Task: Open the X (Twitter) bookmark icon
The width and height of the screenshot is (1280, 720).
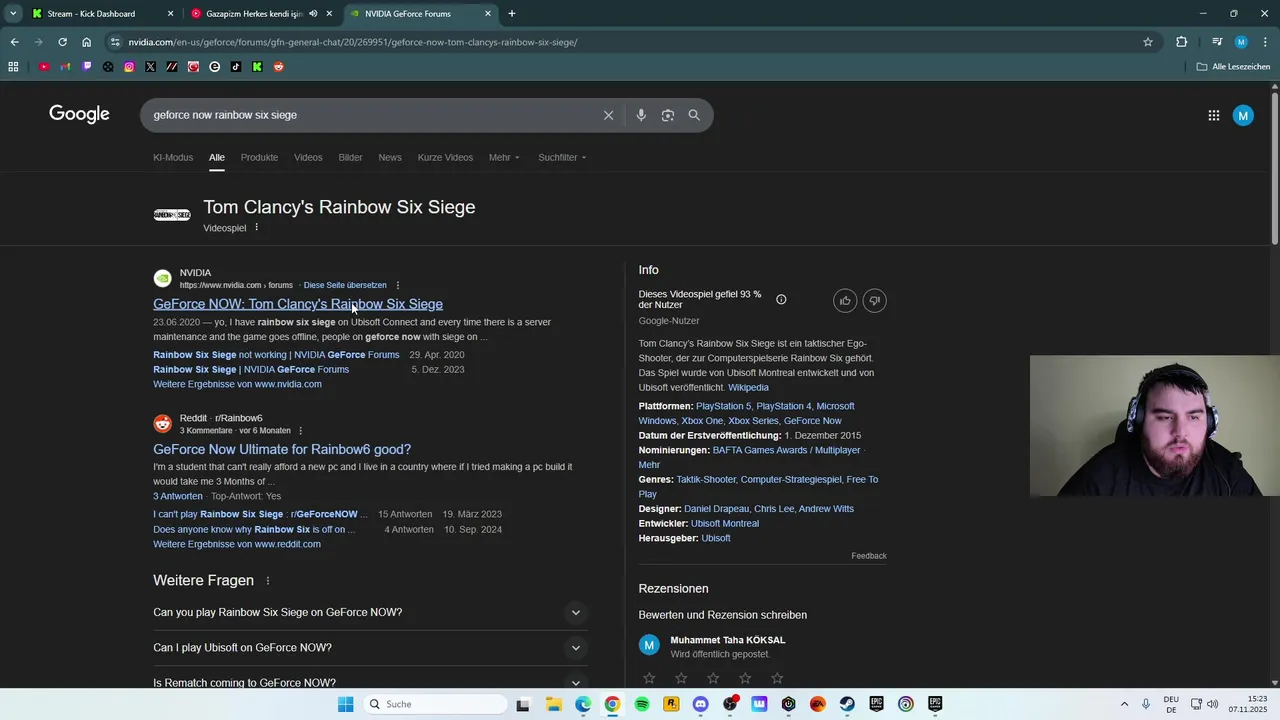Action: click(150, 67)
